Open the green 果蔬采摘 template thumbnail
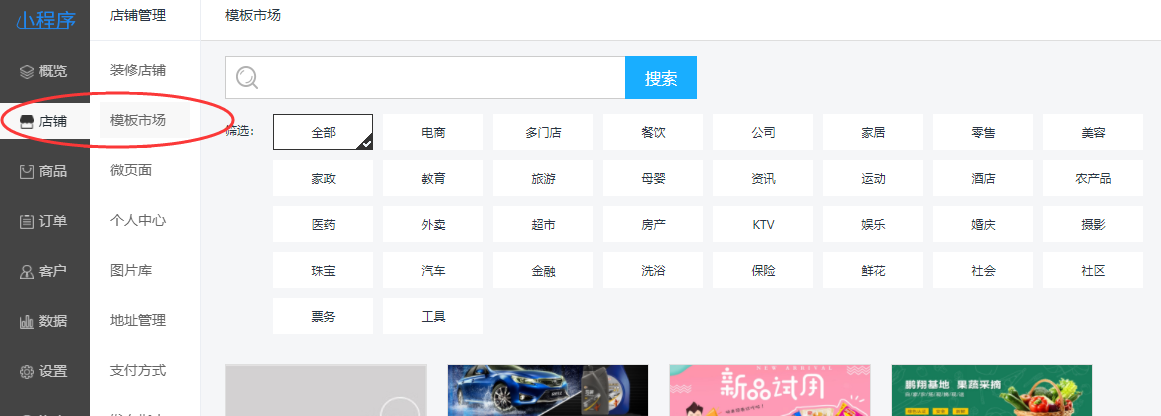The width and height of the screenshot is (1161, 416). [992, 390]
